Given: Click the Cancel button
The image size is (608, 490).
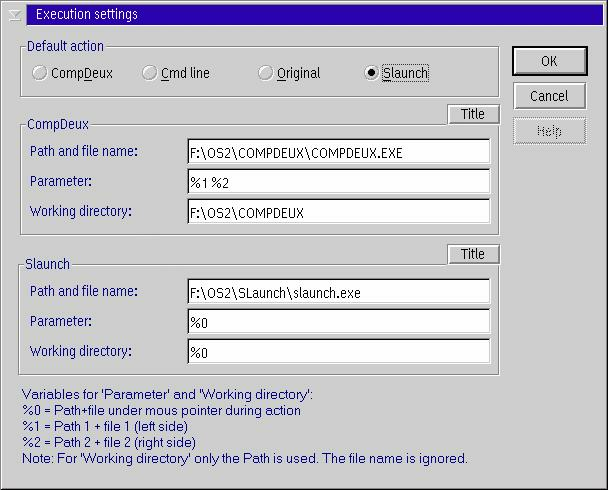Looking at the screenshot, I should (x=549, y=96).
